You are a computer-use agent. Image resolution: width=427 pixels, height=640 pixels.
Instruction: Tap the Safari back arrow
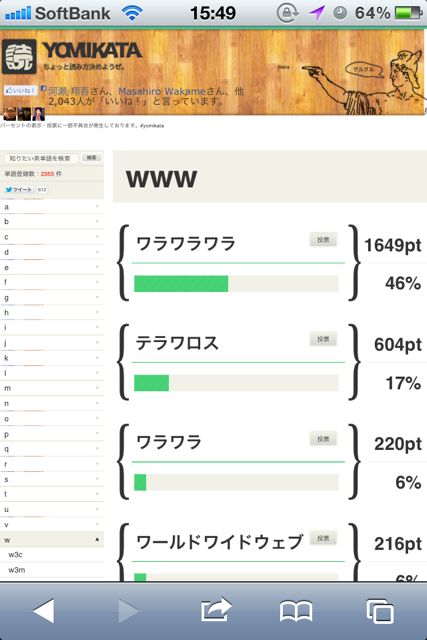[x=44, y=611]
